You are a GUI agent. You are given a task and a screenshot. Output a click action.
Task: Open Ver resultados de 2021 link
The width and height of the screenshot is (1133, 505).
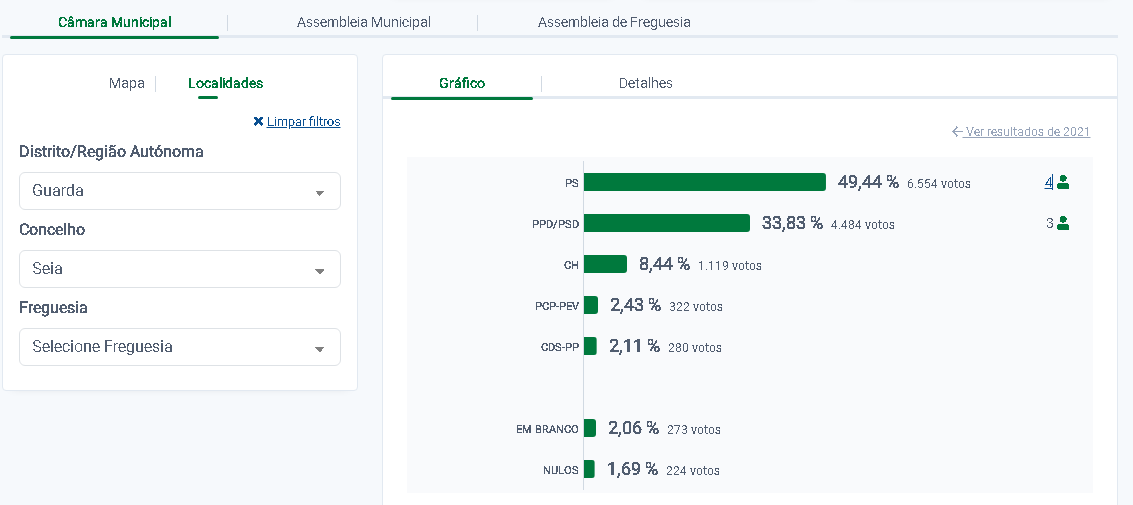[x=1027, y=132]
